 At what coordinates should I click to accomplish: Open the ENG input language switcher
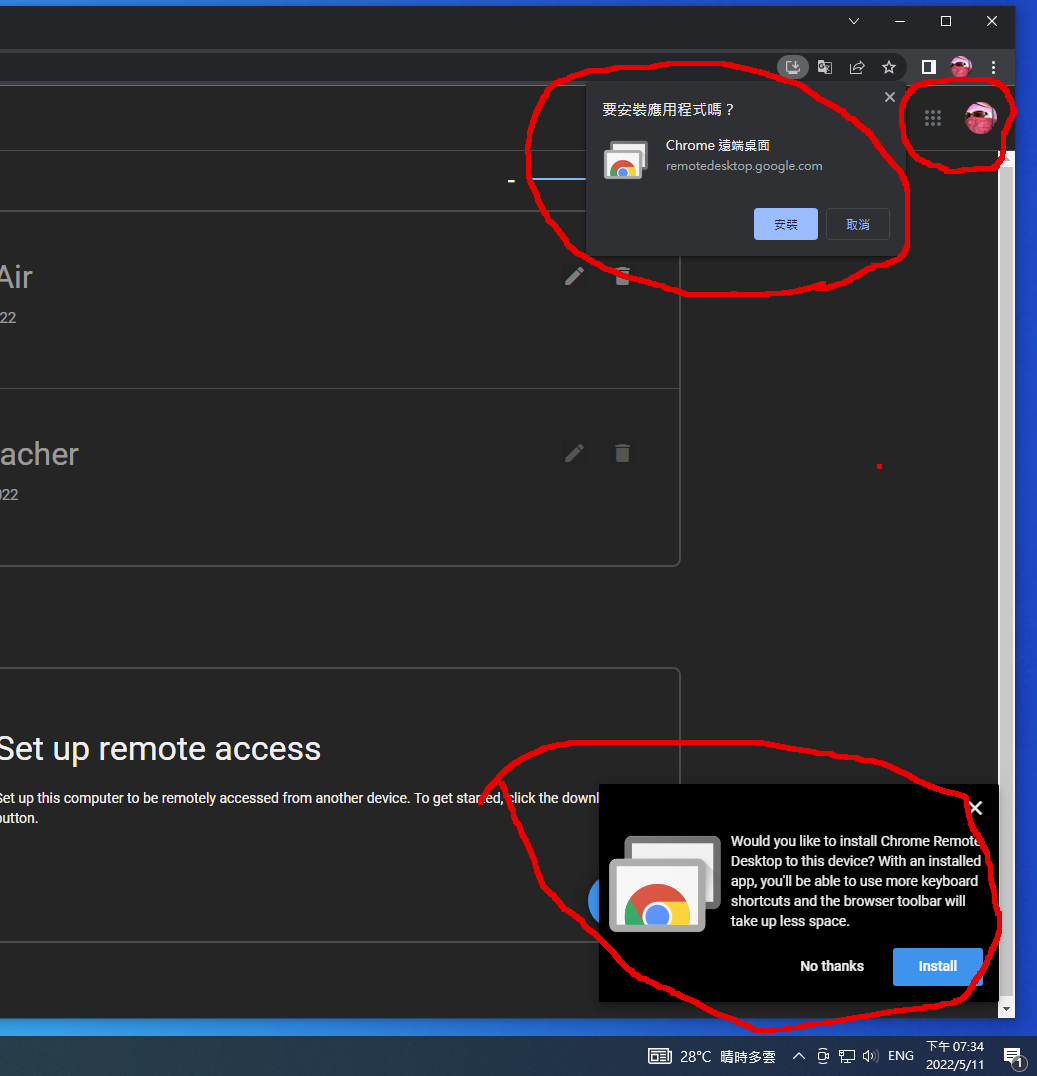pyautogui.click(x=900, y=1056)
